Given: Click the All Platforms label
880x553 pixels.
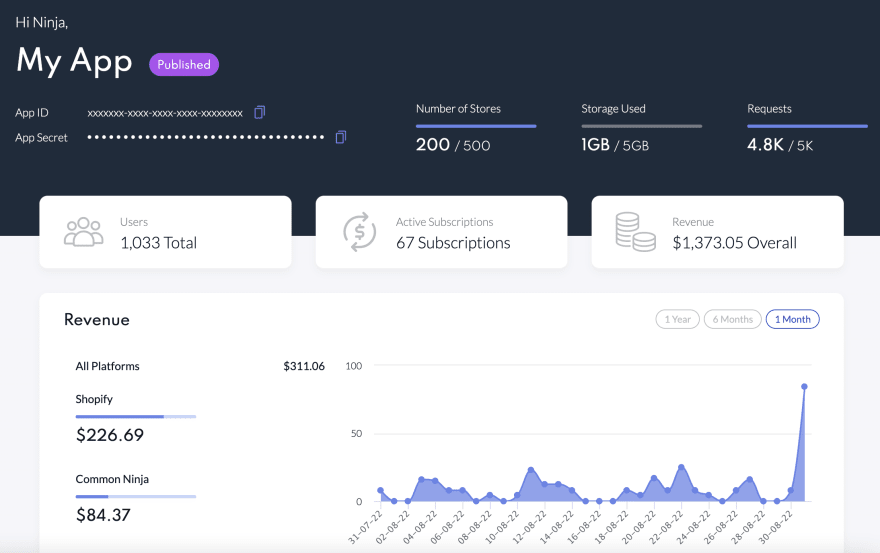Looking at the screenshot, I should (x=107, y=366).
